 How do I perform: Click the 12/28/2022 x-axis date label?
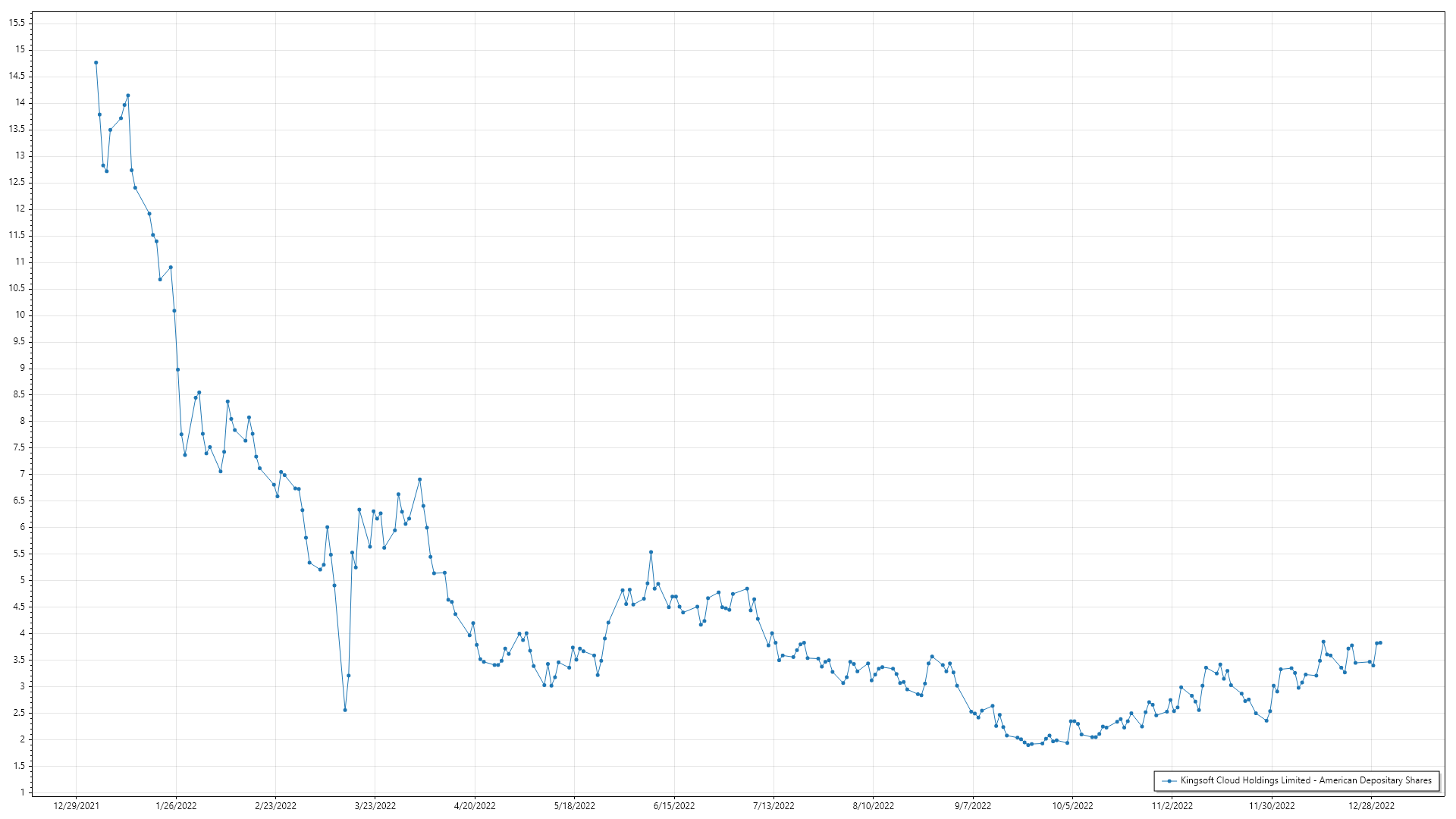(1371, 806)
